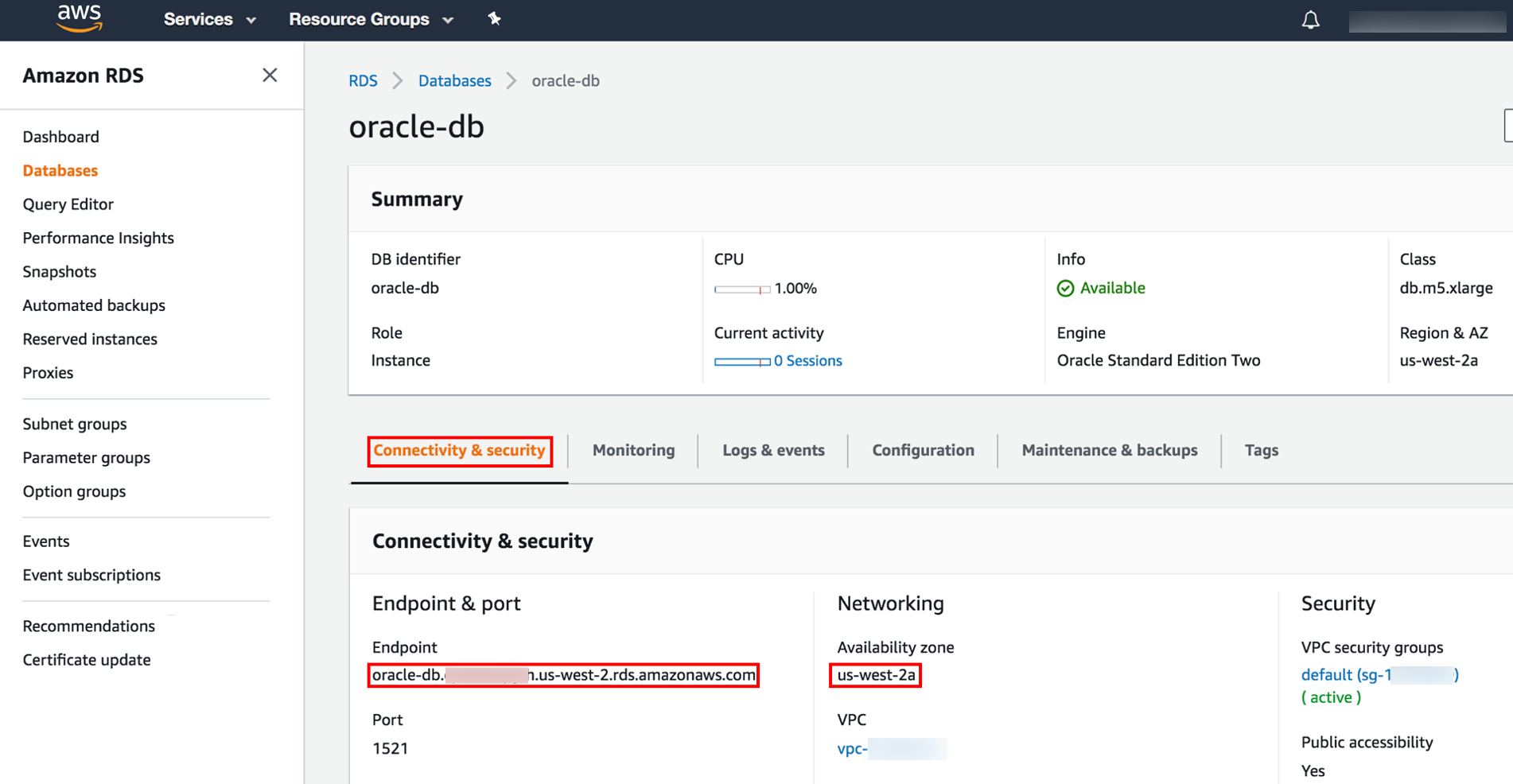Open the Configuration tab
The height and width of the screenshot is (784, 1513).
tap(923, 450)
